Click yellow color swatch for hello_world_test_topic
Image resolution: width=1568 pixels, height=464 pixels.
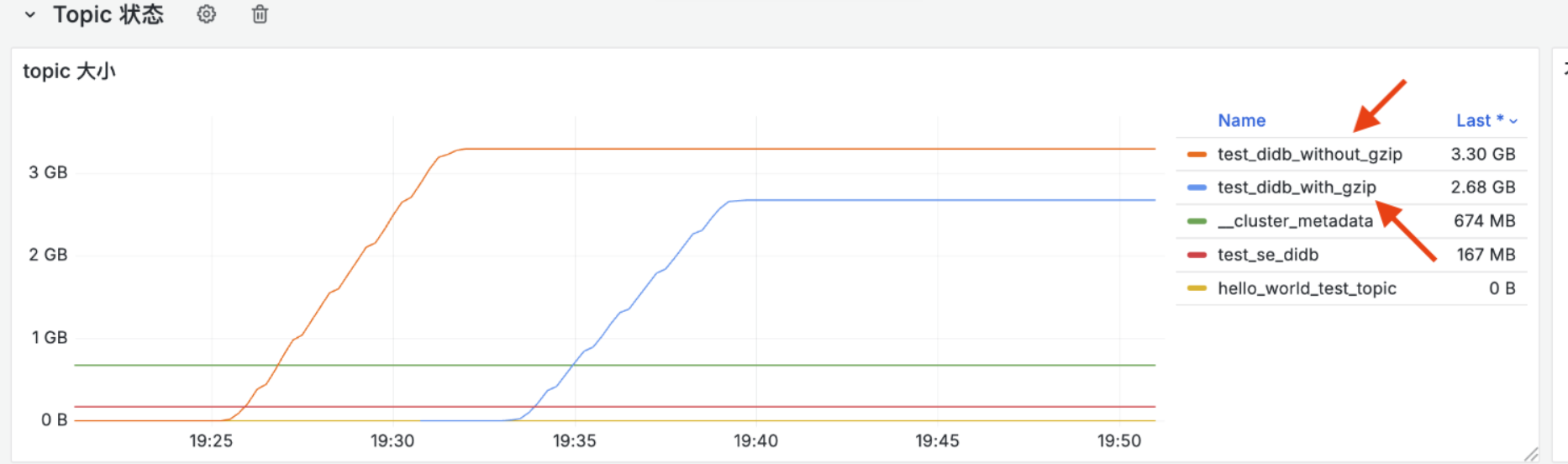(x=1197, y=288)
